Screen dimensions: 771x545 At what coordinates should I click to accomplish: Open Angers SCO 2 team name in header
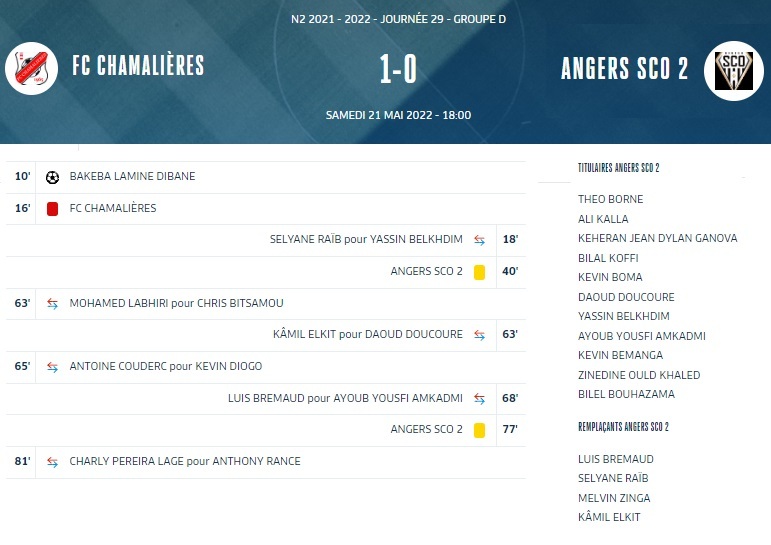click(x=624, y=68)
